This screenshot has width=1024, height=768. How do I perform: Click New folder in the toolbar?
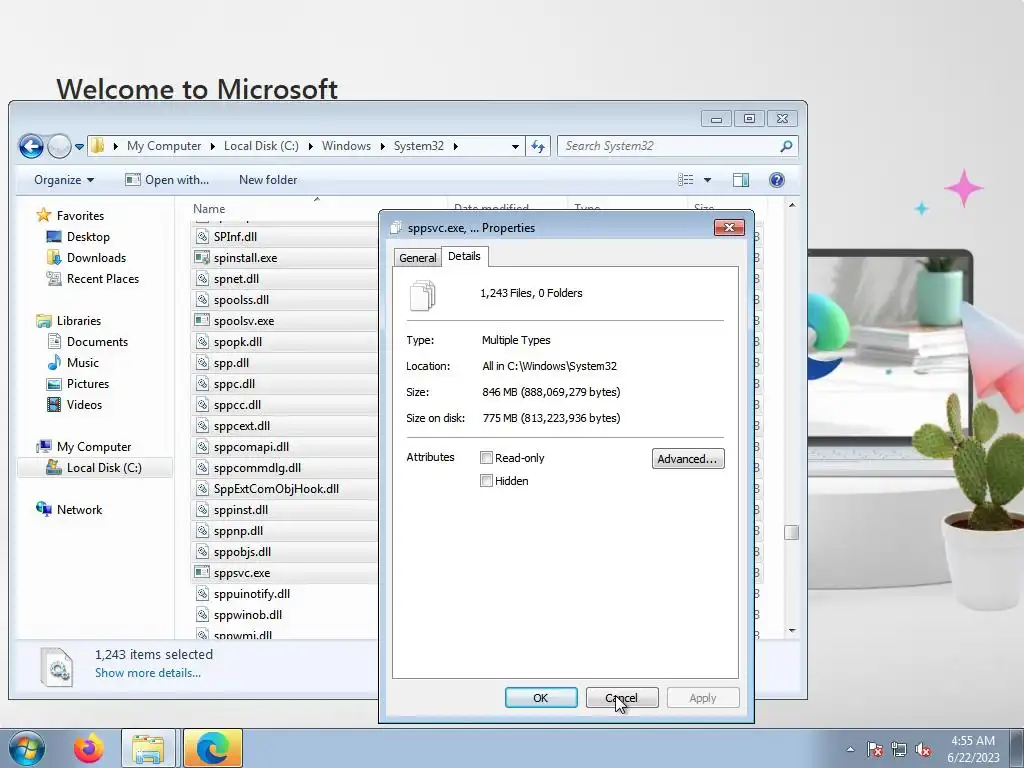268,180
